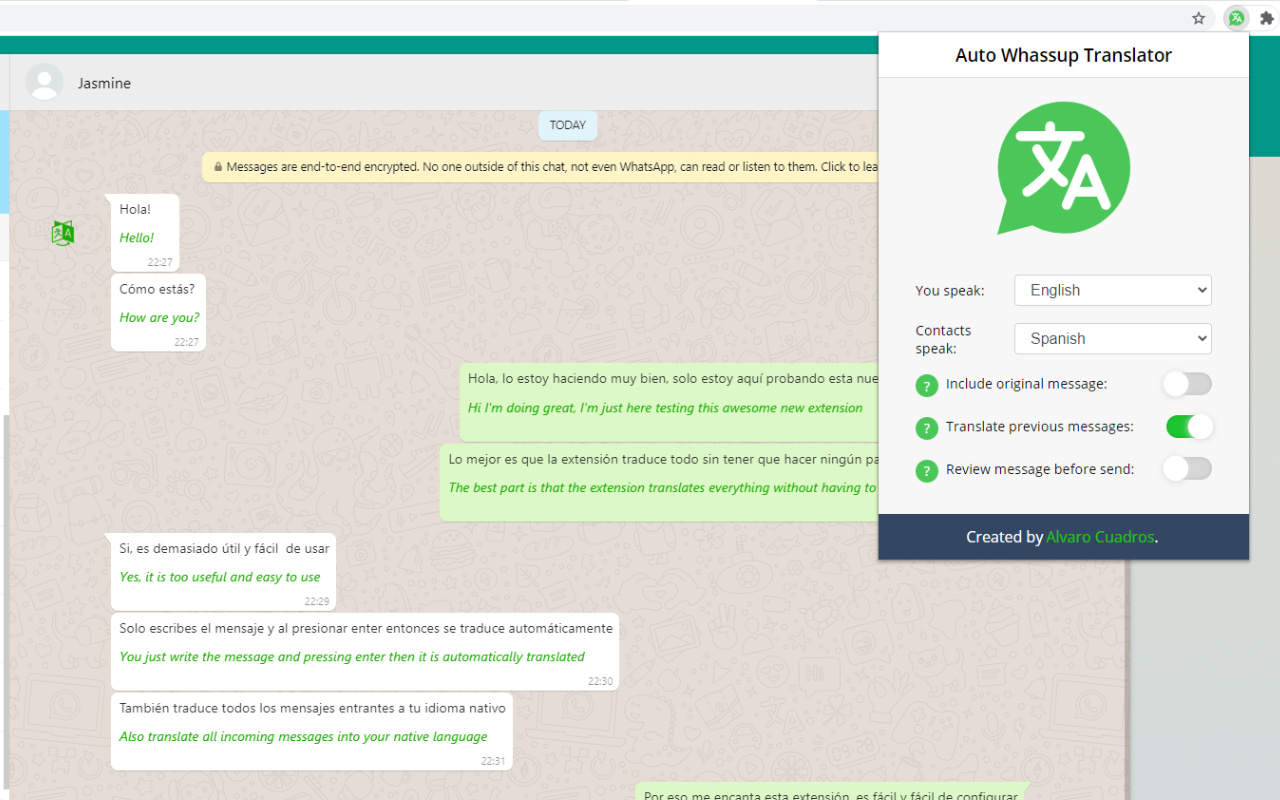Image resolution: width=1280 pixels, height=800 pixels.
Task: Click the translator icon beside the Hola message
Action: coord(62,232)
